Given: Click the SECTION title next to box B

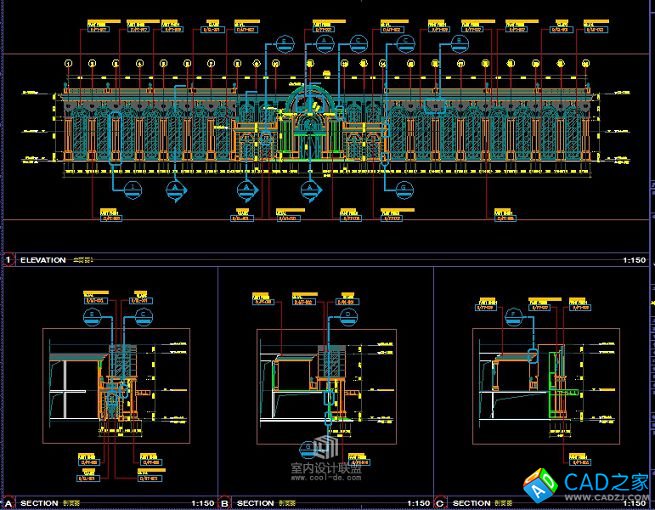Looking at the screenshot, I should (255, 503).
